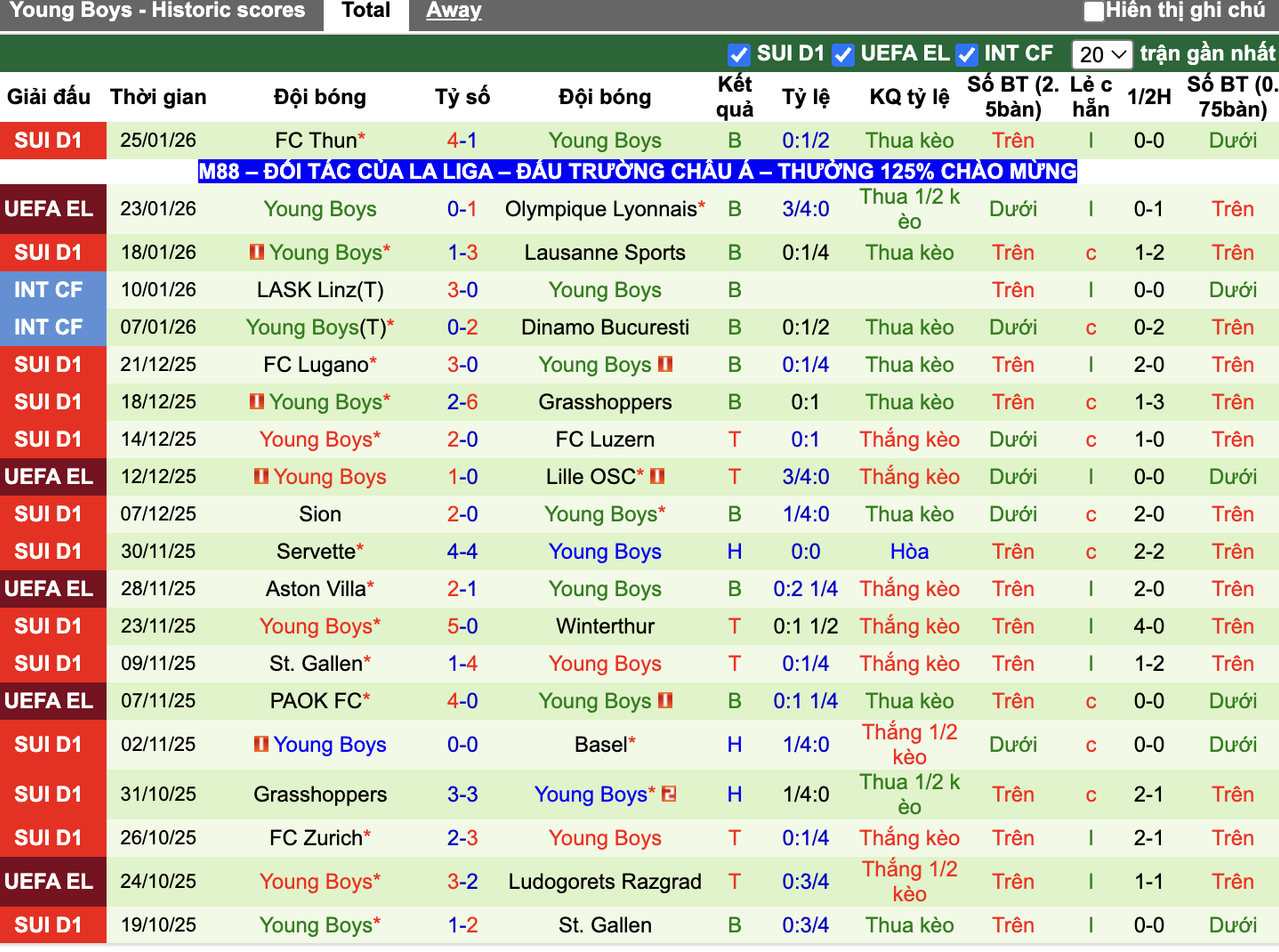Image resolution: width=1279 pixels, height=952 pixels.
Task: Click Ludogorets Razgrad team name
Action: pos(605,882)
